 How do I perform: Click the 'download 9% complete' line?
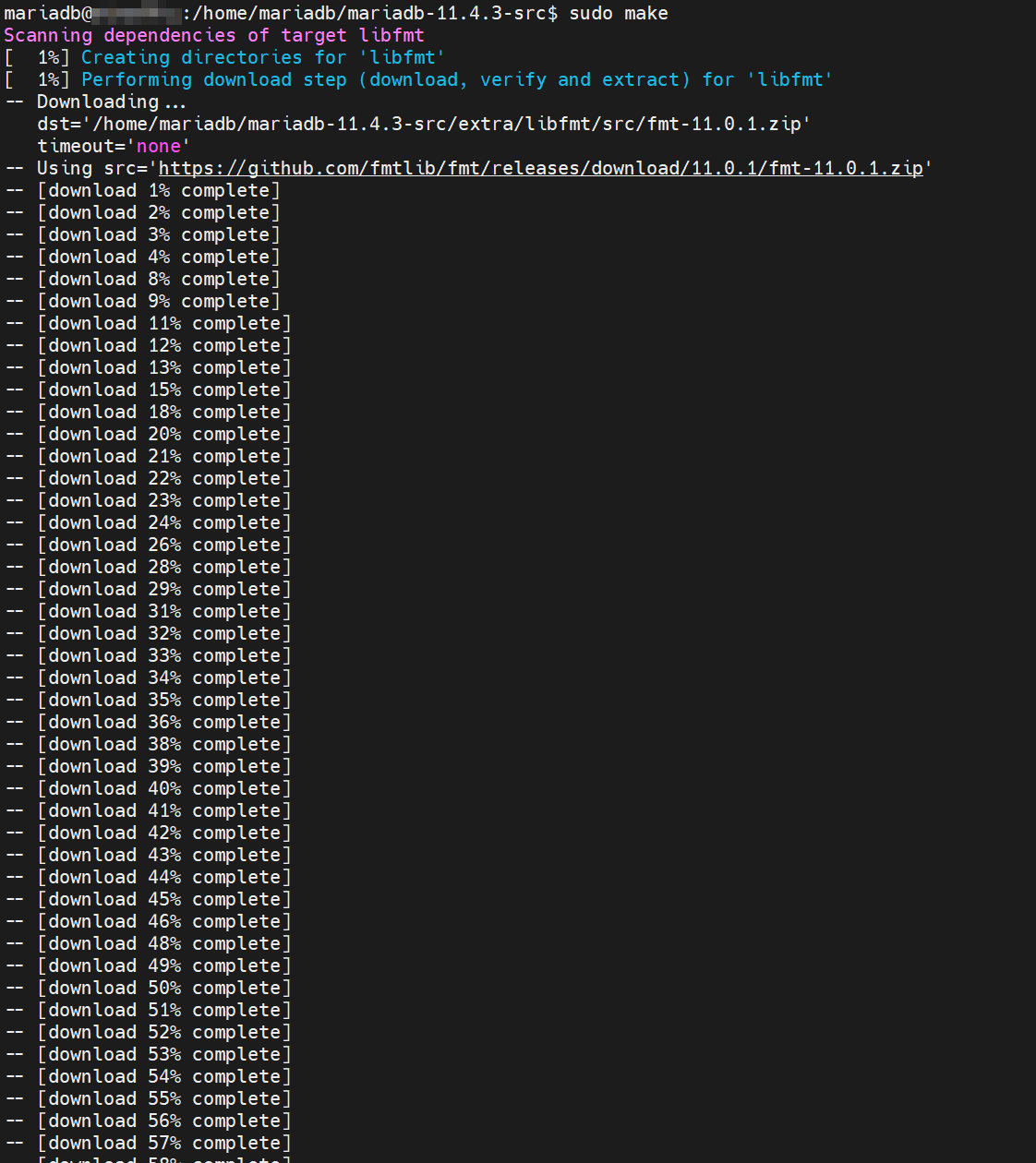(143, 302)
